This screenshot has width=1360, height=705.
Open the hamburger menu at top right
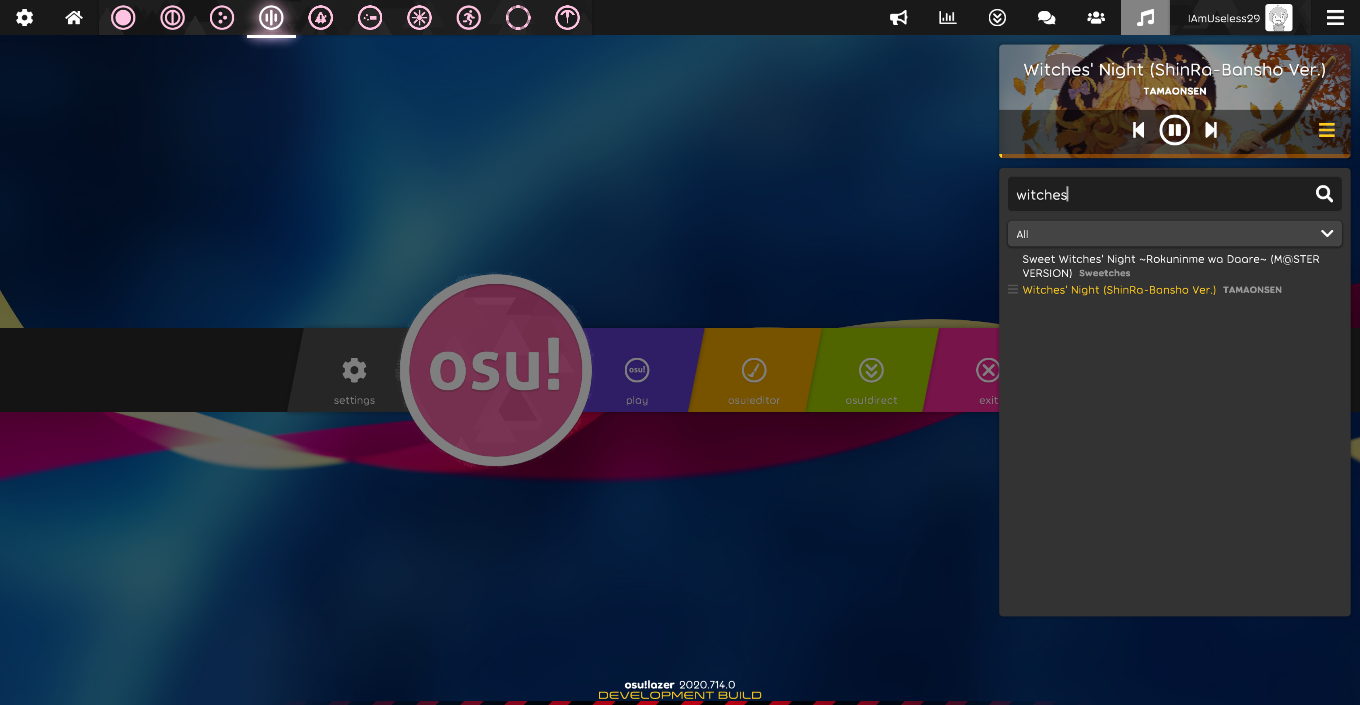pyautogui.click(x=1334, y=17)
